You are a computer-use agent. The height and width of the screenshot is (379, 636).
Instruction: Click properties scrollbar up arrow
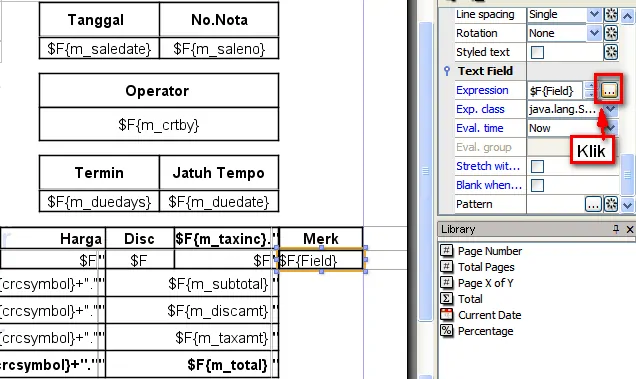click(x=627, y=16)
